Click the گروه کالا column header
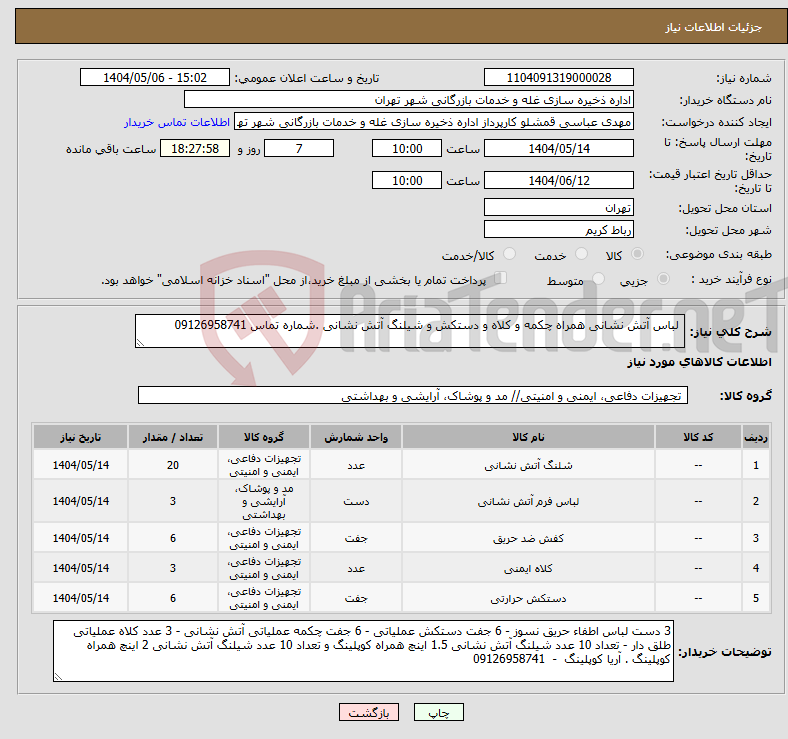The height and width of the screenshot is (739, 788). (264, 437)
